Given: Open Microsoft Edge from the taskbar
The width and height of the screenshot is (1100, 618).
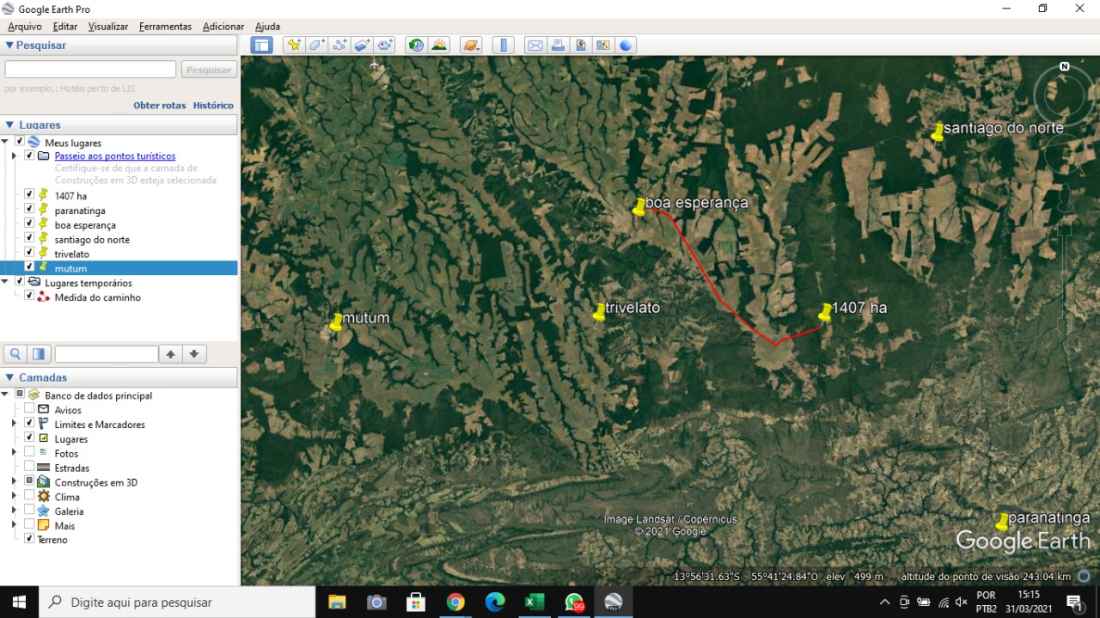Looking at the screenshot, I should tap(495, 602).
